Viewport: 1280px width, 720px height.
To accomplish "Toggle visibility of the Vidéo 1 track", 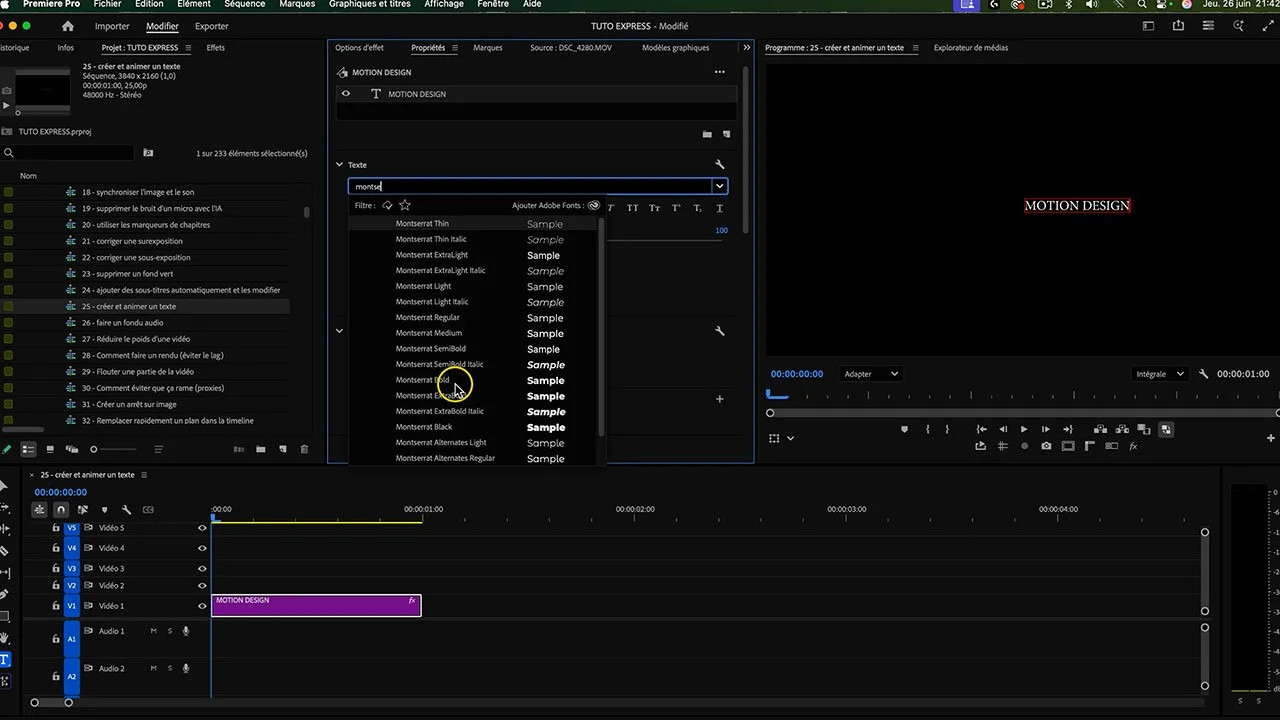I will [x=202, y=606].
